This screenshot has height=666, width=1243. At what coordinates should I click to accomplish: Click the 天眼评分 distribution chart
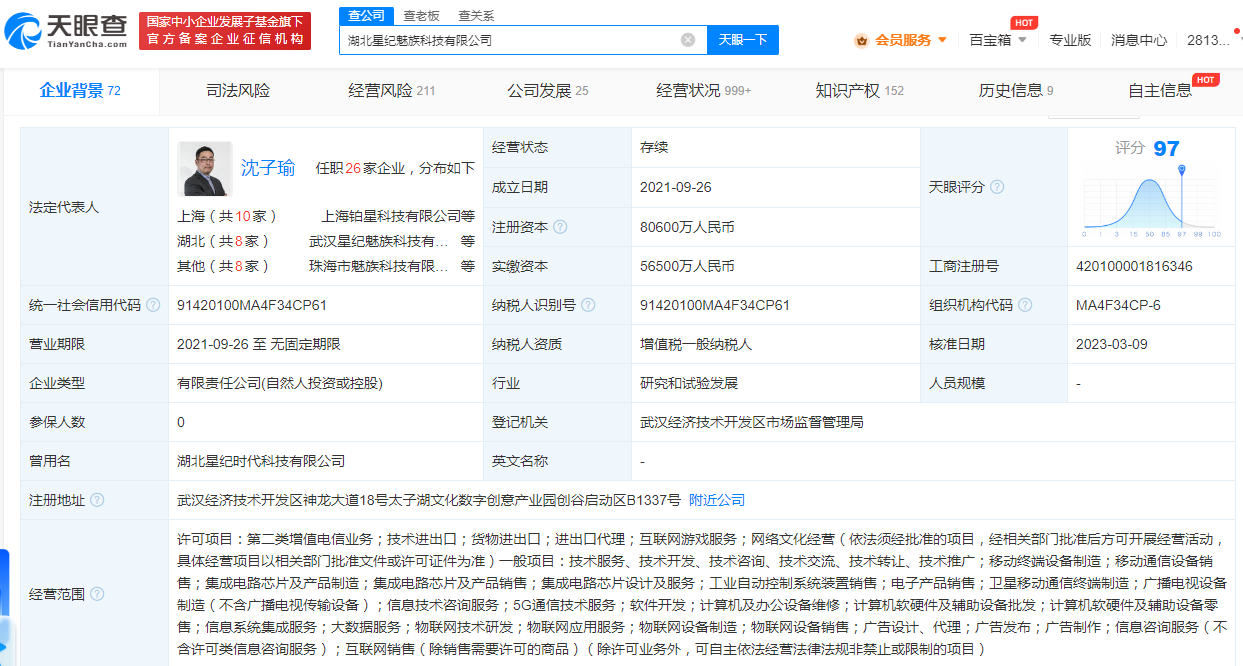tap(1152, 203)
